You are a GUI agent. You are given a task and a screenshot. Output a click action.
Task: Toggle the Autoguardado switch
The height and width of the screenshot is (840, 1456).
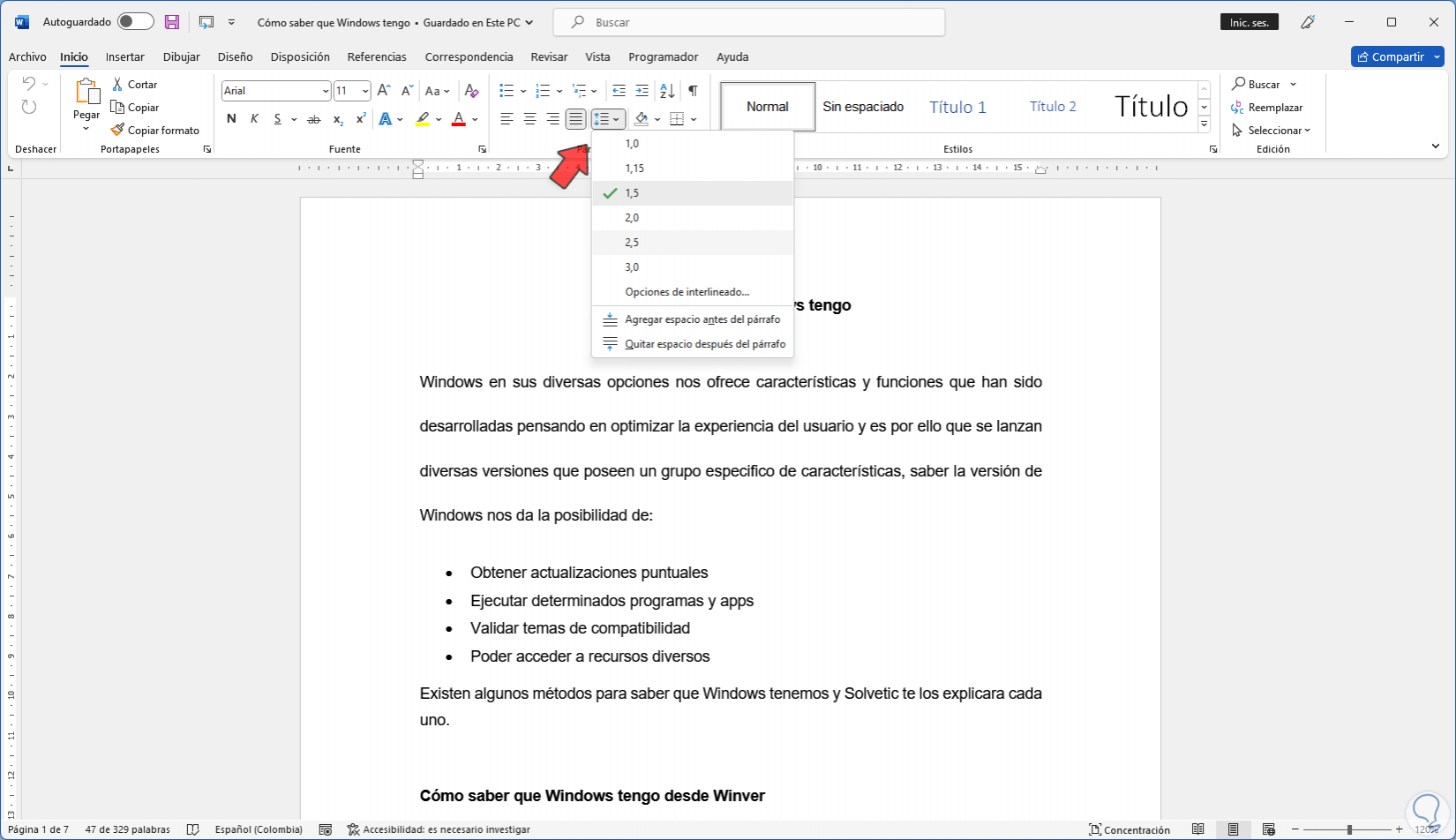coord(135,22)
